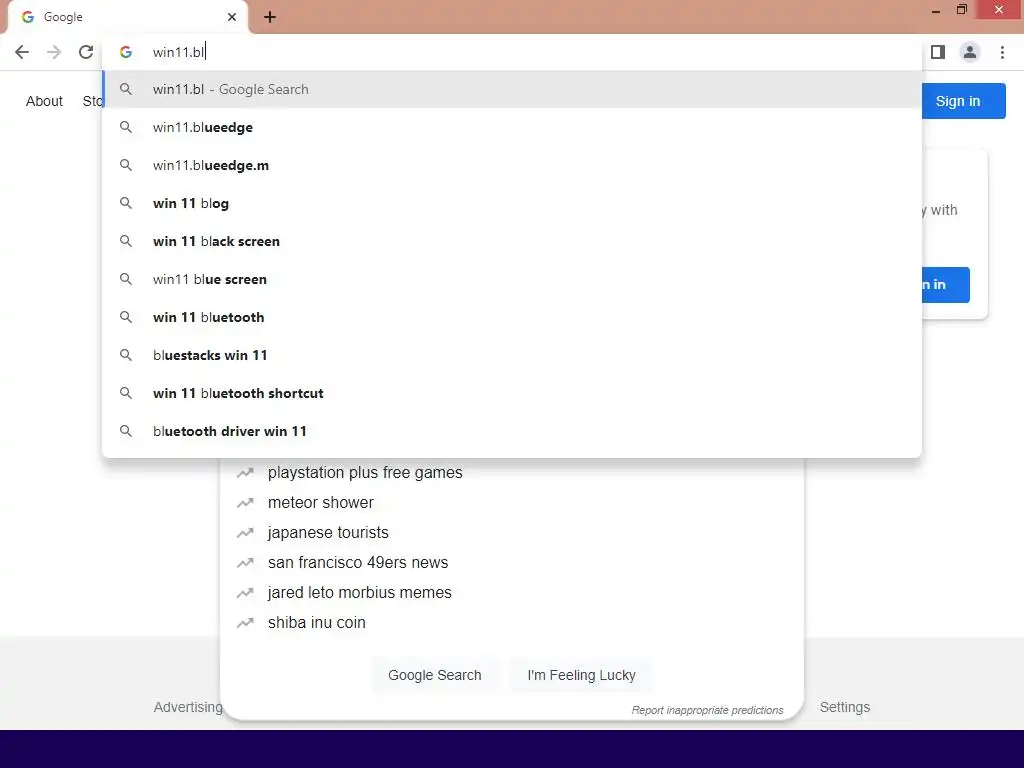Open 'Report inappropriate predictions' link
This screenshot has width=1024, height=768.
click(x=707, y=710)
